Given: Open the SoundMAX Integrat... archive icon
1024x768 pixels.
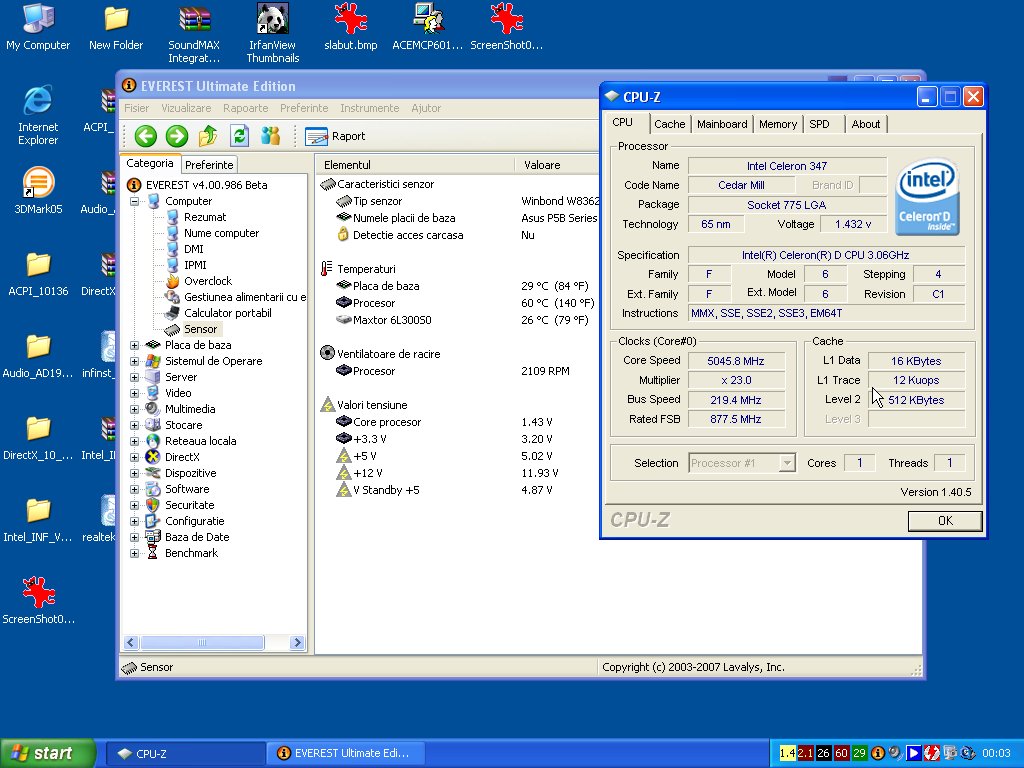Looking at the screenshot, I should coord(194,33).
